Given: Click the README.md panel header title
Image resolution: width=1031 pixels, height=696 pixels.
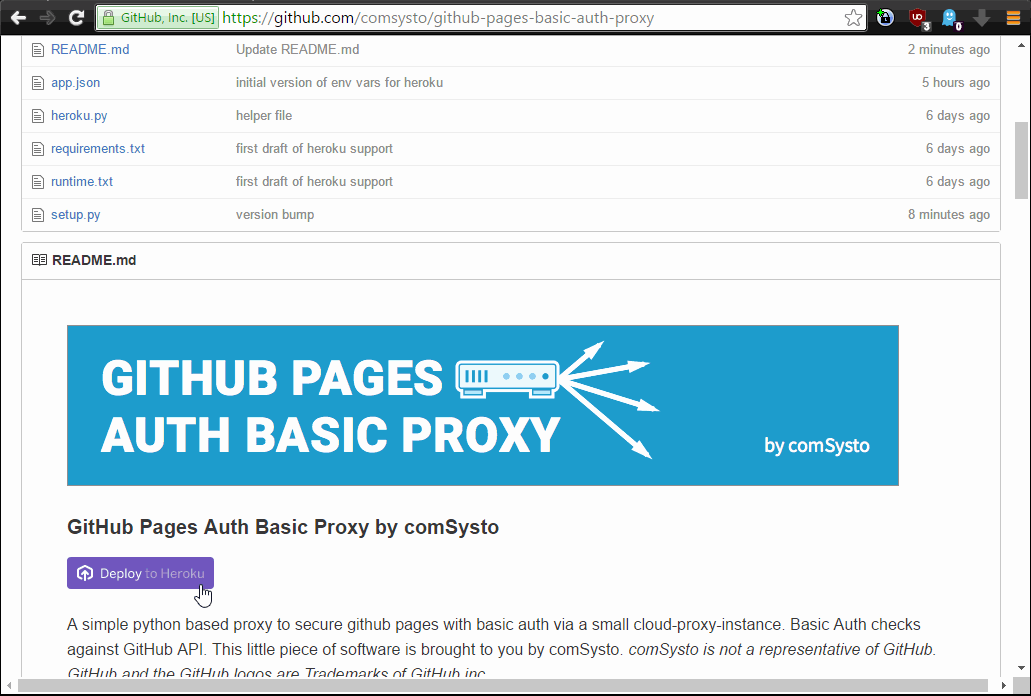Looking at the screenshot, I should (94, 260).
